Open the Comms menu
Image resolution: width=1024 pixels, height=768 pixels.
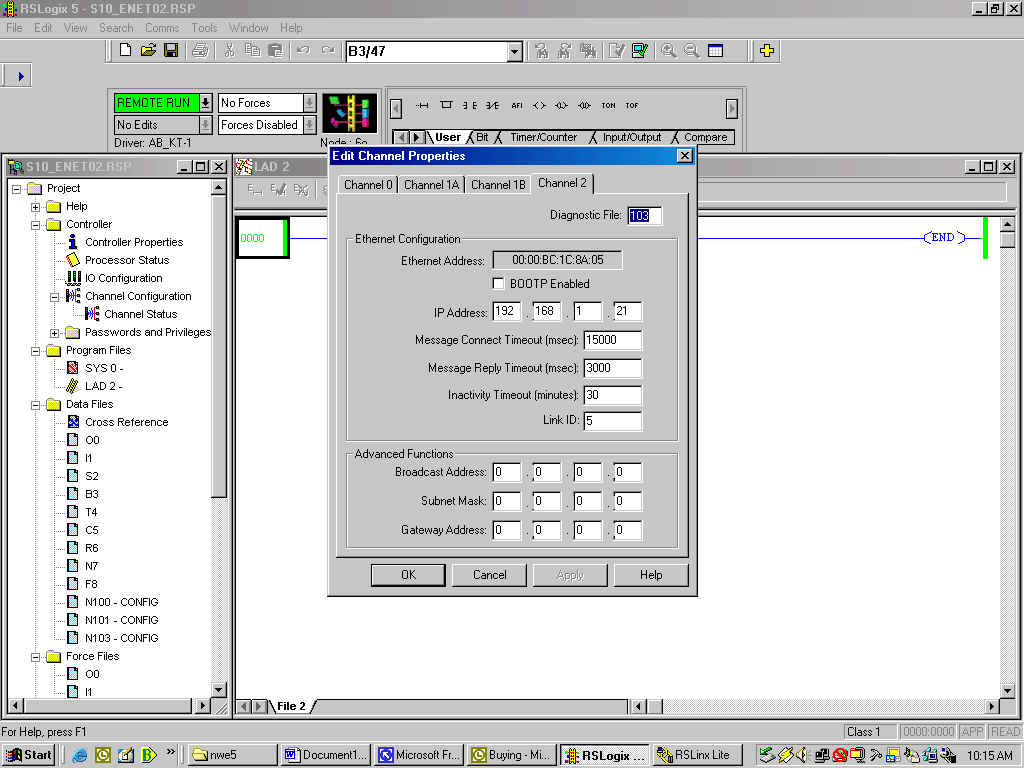[x=162, y=27]
